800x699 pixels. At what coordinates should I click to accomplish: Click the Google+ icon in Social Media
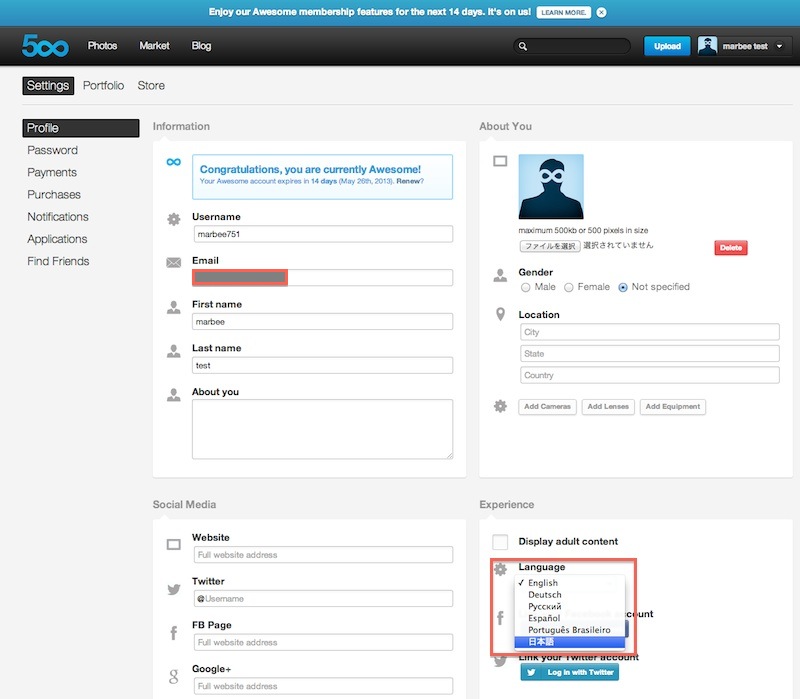pos(173,677)
